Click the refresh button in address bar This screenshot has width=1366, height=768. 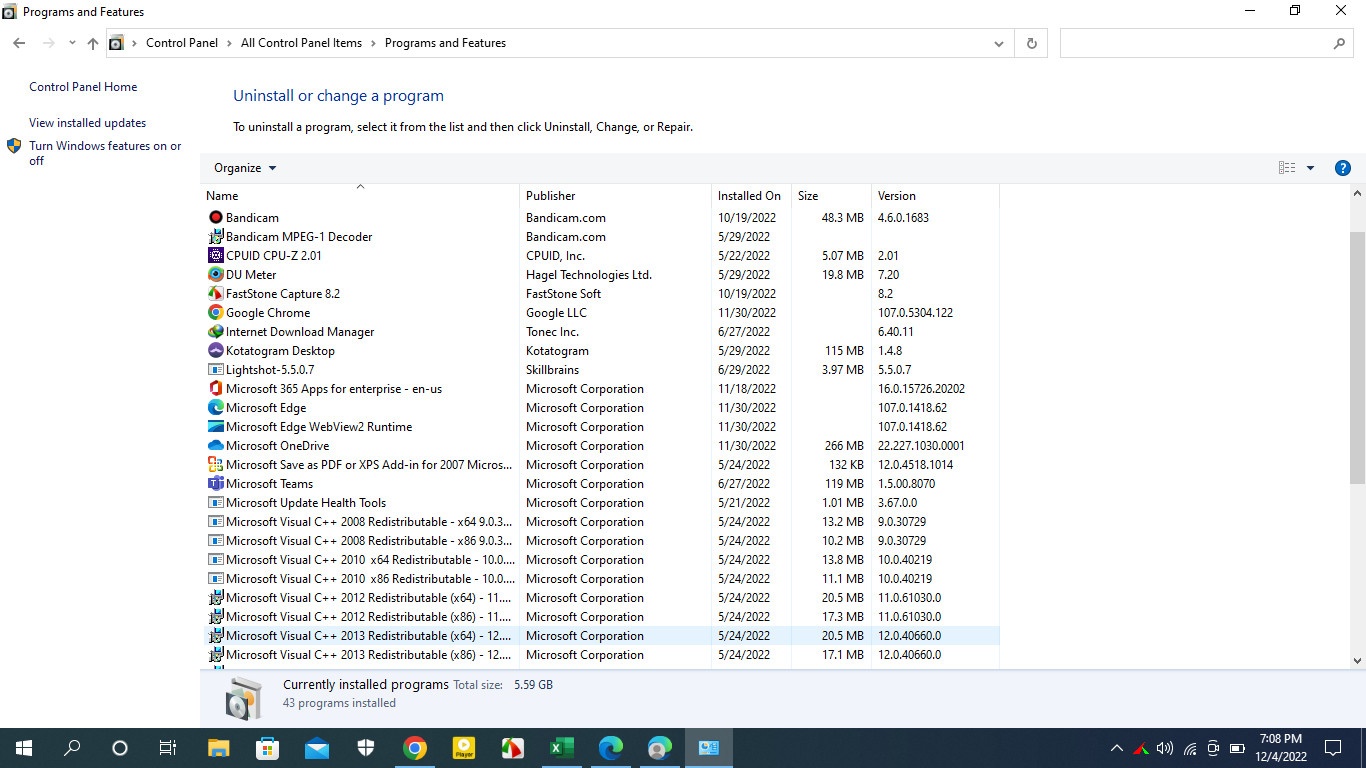1031,43
